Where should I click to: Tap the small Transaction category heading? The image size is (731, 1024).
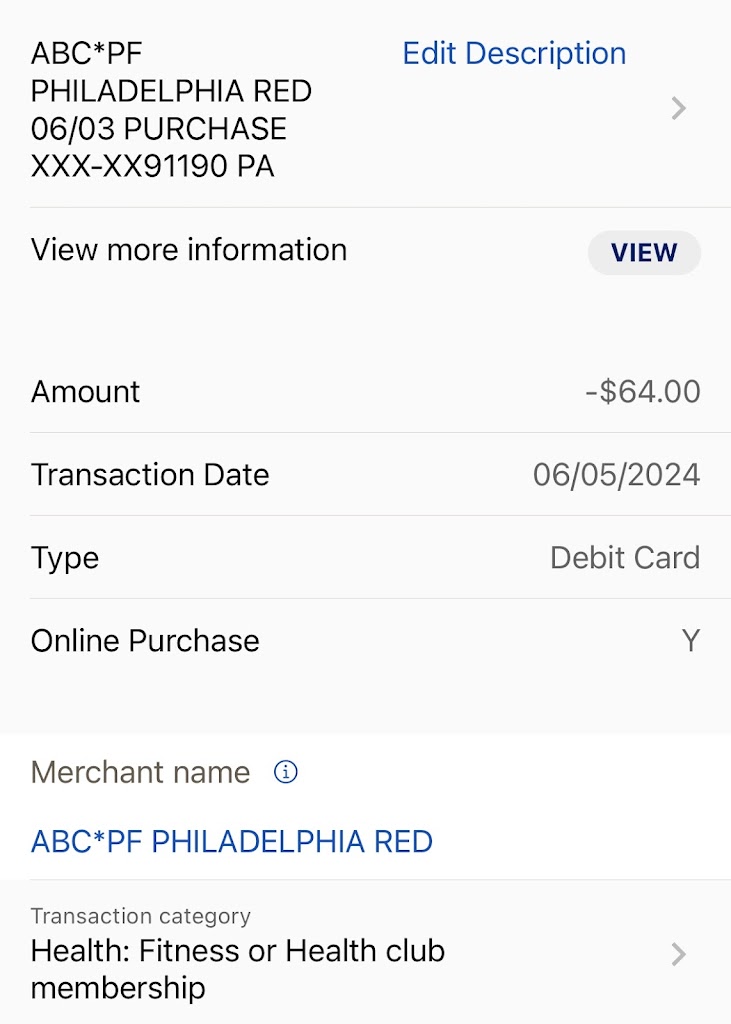click(141, 916)
